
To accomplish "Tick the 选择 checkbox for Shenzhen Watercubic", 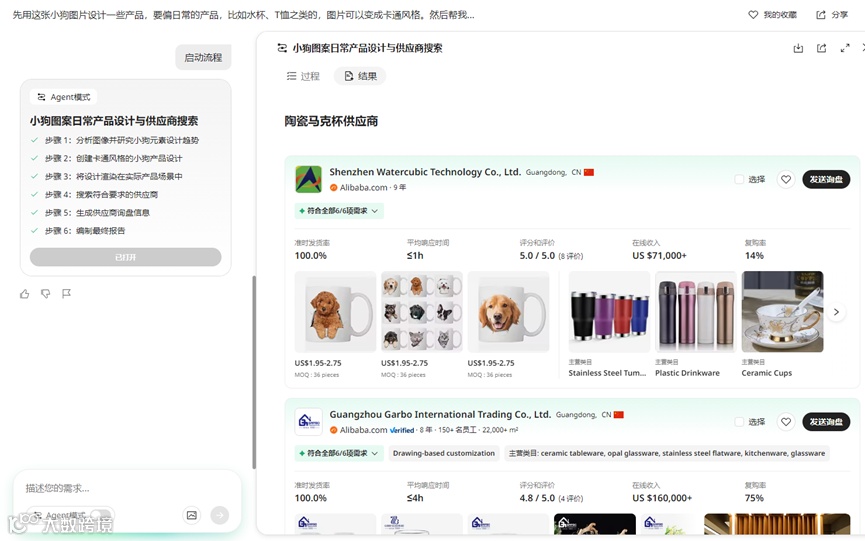I will (x=739, y=179).
